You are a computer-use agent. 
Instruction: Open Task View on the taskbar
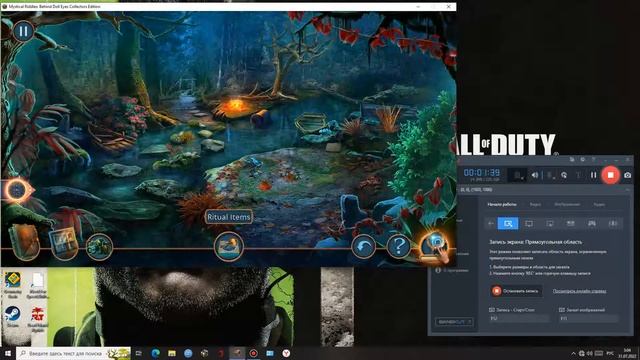tap(138, 353)
